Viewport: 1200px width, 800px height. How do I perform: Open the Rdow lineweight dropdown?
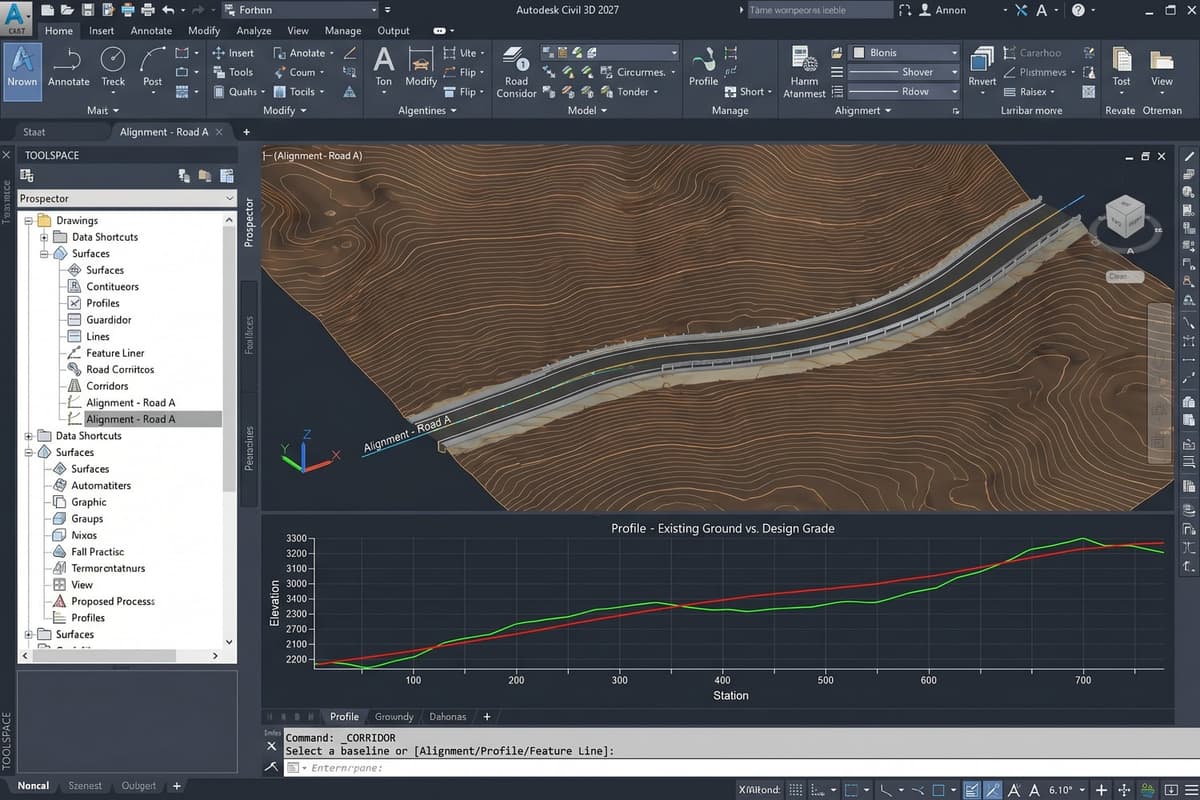[x=904, y=91]
